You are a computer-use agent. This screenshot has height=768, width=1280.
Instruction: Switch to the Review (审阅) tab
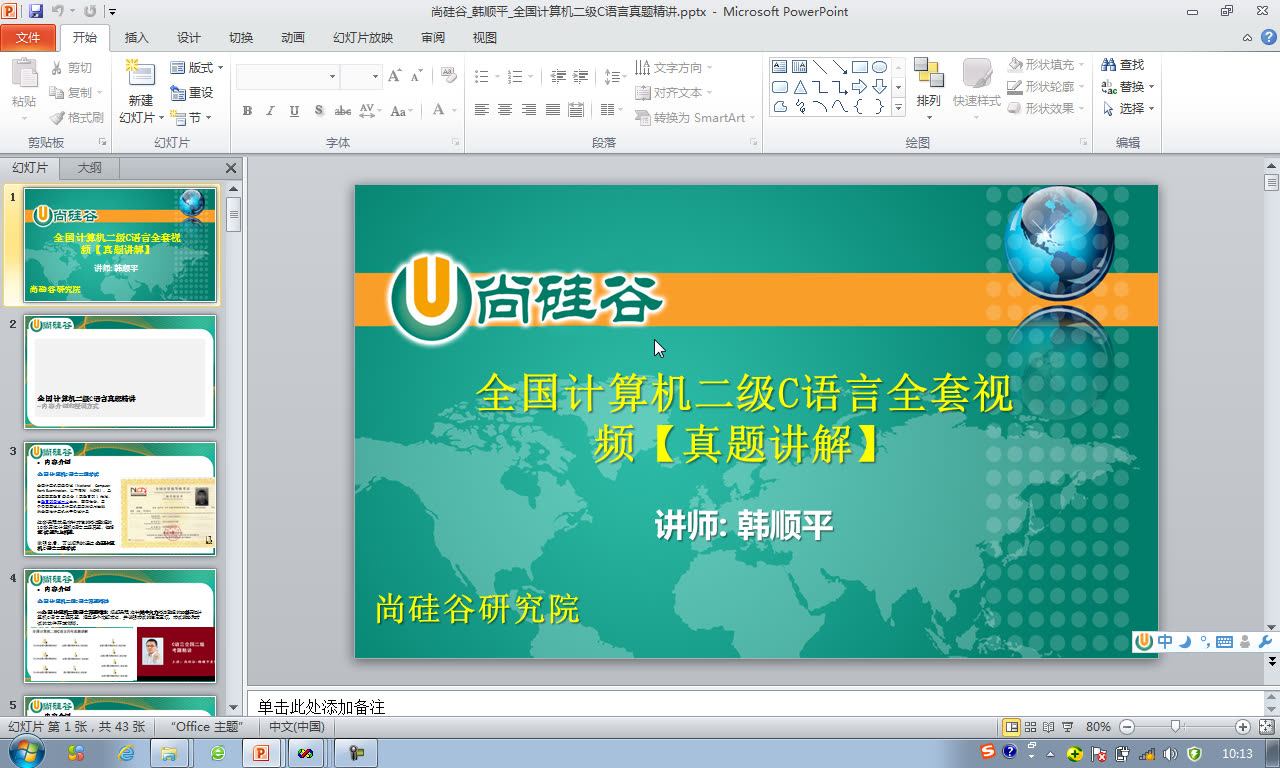coord(433,38)
